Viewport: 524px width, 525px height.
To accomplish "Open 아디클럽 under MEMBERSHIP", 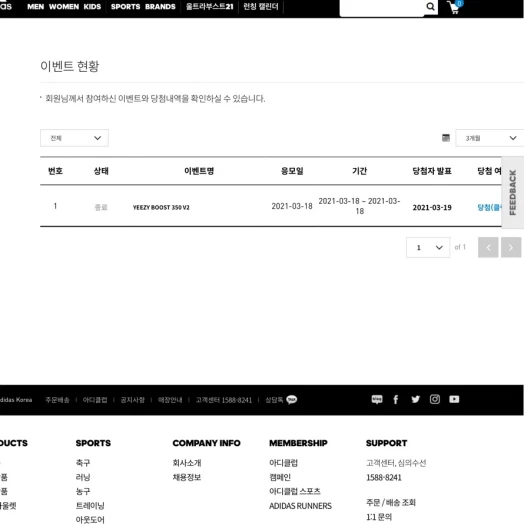I will point(283,463).
